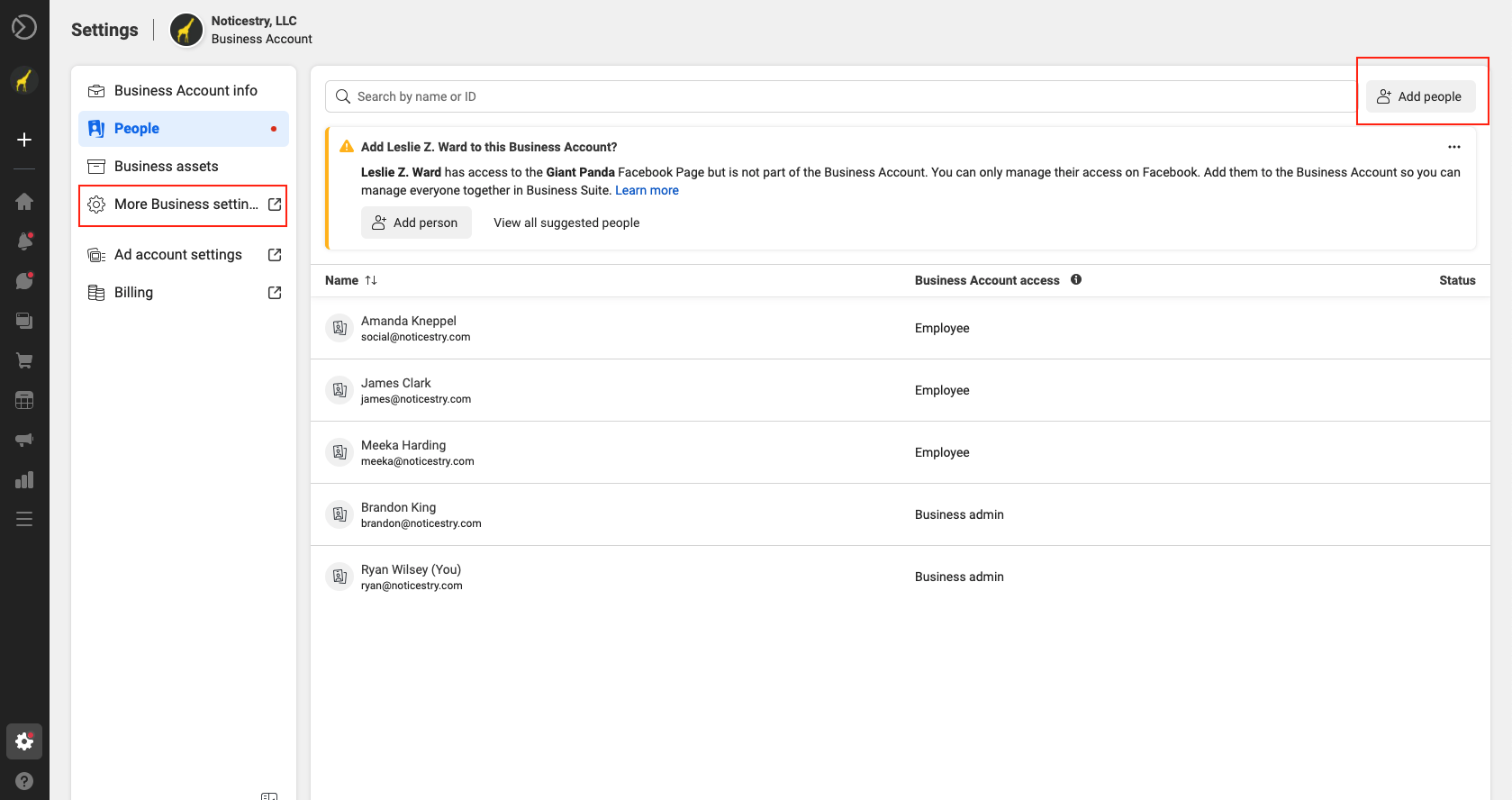The image size is (1512, 800).
Task: Open the Commerce shopping cart icon
Action: [x=24, y=360]
